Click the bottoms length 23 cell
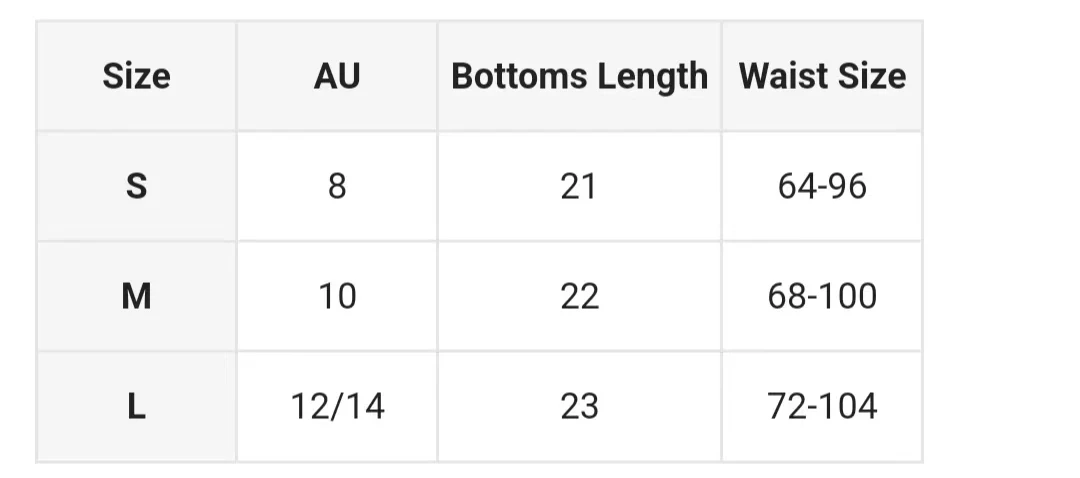Image resolution: width=1080 pixels, height=478 pixels. pos(579,406)
